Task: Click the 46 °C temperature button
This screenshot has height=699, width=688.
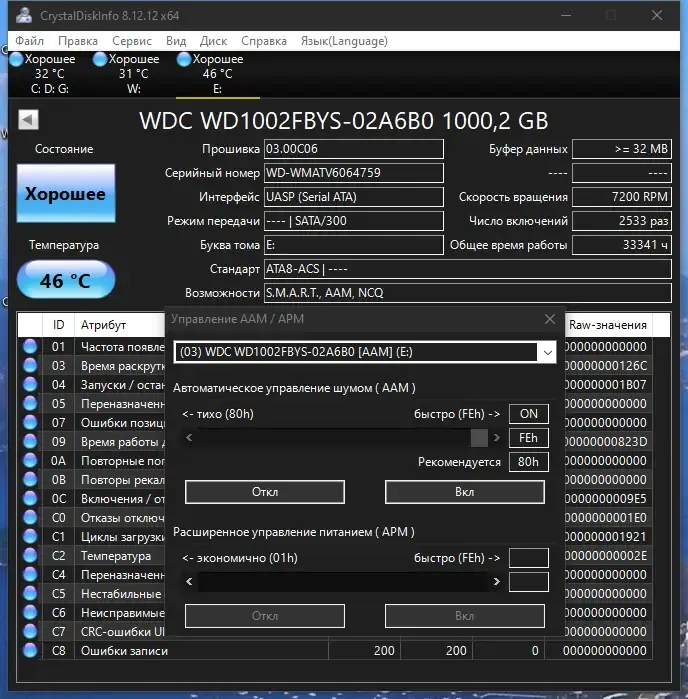Action: click(66, 280)
